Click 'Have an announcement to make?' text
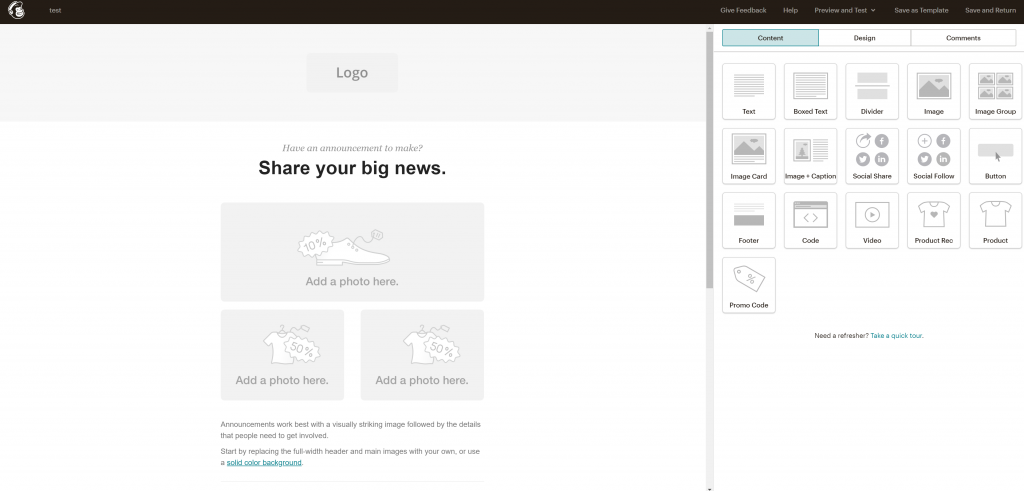 pyautogui.click(x=352, y=148)
